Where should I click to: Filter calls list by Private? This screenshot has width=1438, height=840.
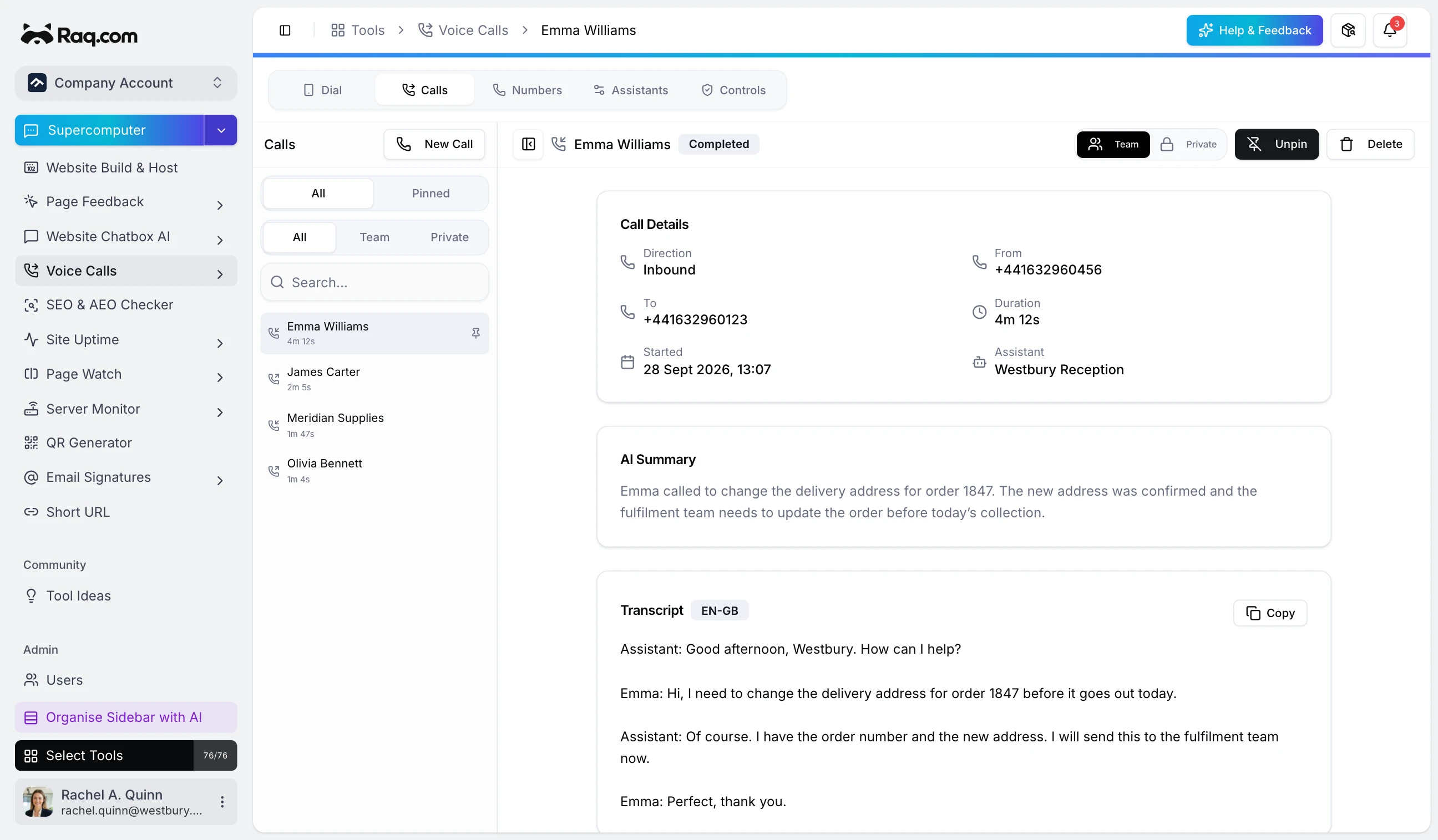(x=450, y=237)
